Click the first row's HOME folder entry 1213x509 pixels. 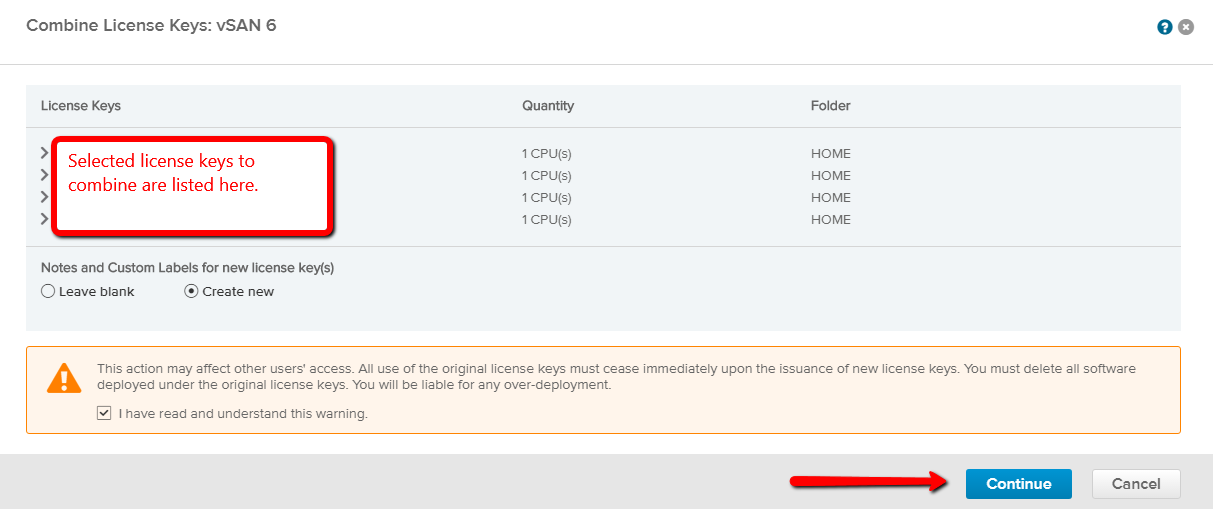(831, 154)
